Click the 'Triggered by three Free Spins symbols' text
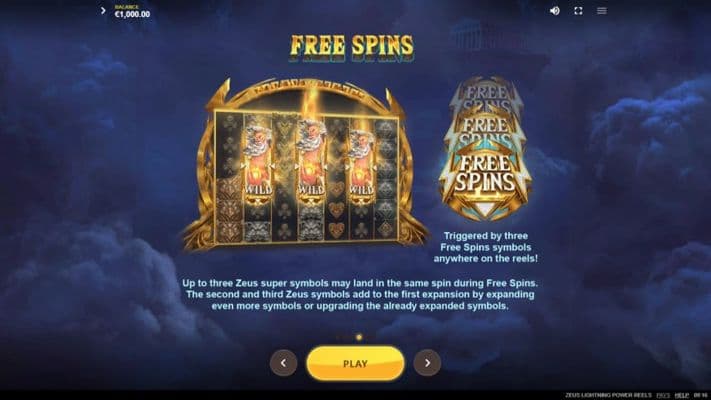The height and width of the screenshot is (400, 711). pyautogui.click(x=486, y=247)
